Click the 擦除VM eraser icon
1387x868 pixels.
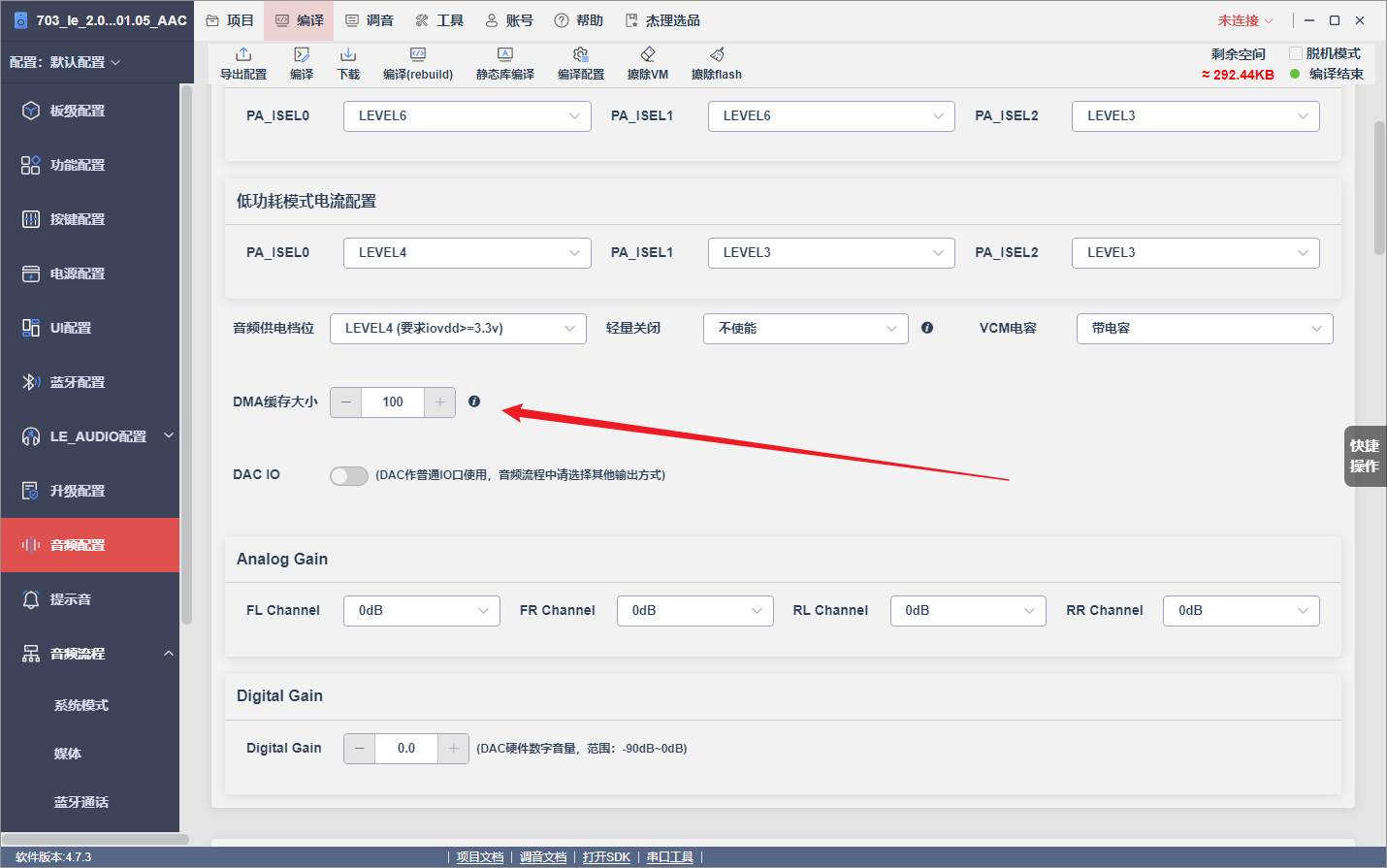648,54
